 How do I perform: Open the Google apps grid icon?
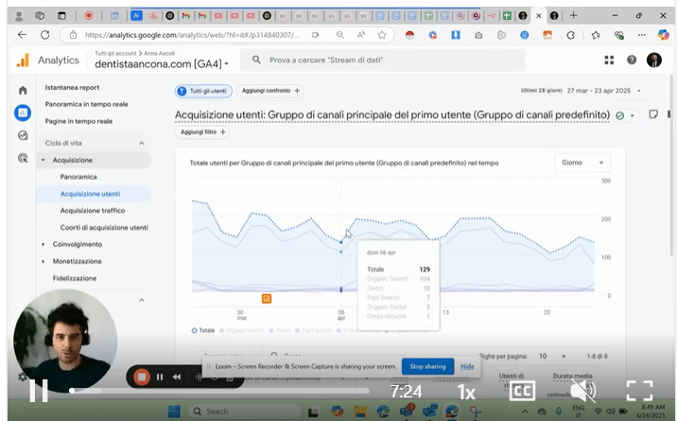click(x=609, y=60)
